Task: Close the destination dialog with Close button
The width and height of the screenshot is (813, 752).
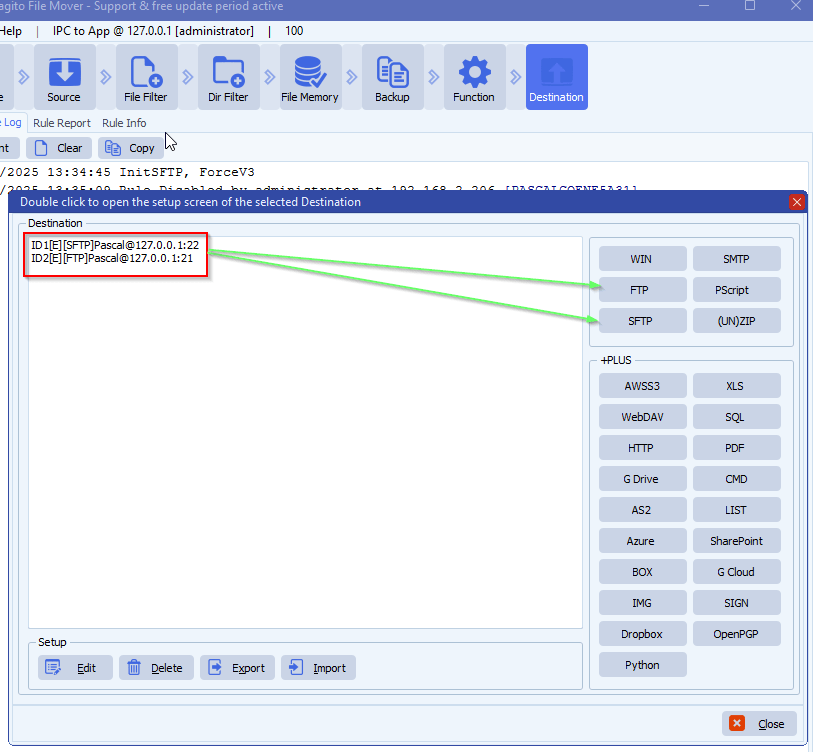Action: [x=759, y=723]
